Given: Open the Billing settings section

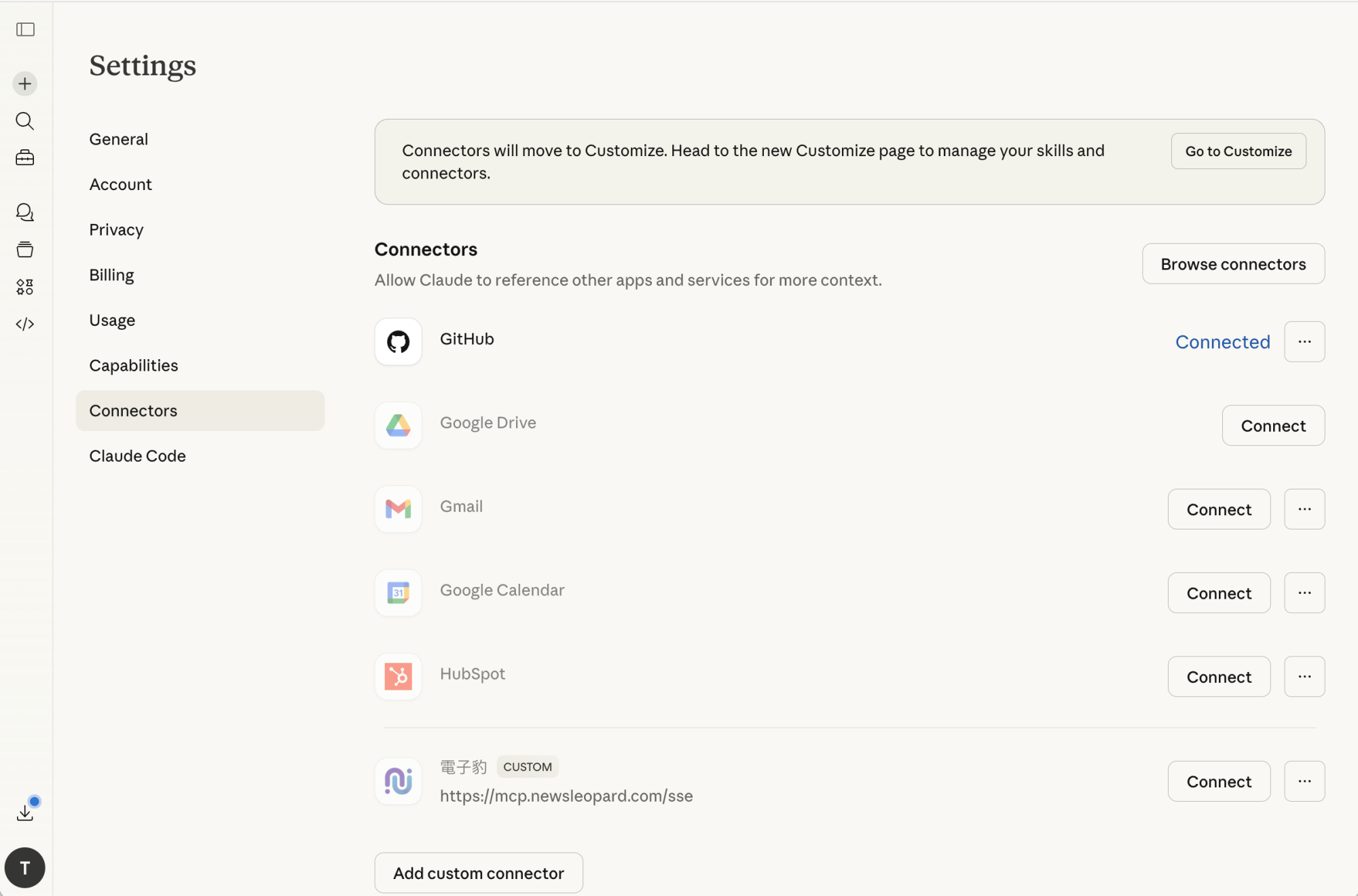Looking at the screenshot, I should 112,275.
